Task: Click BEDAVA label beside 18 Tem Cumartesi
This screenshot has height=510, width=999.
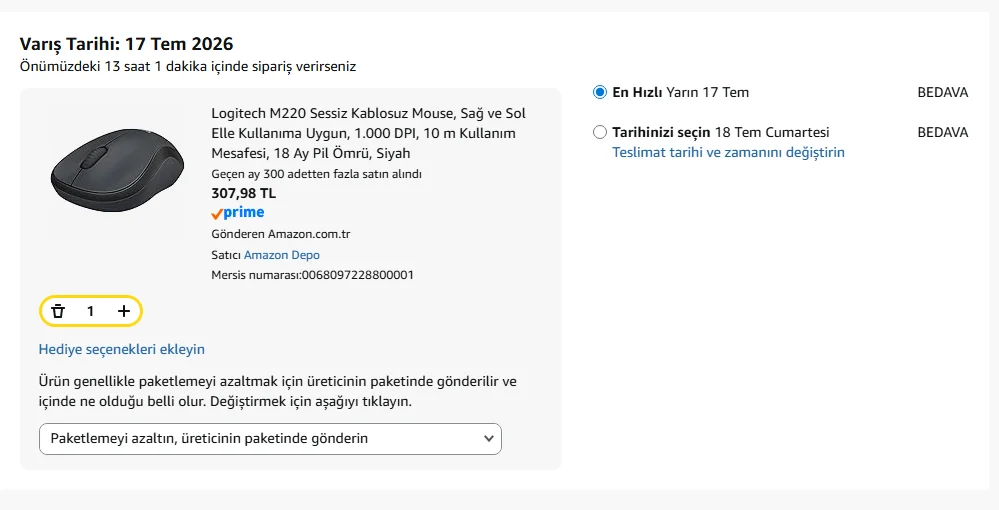Action: coord(942,133)
